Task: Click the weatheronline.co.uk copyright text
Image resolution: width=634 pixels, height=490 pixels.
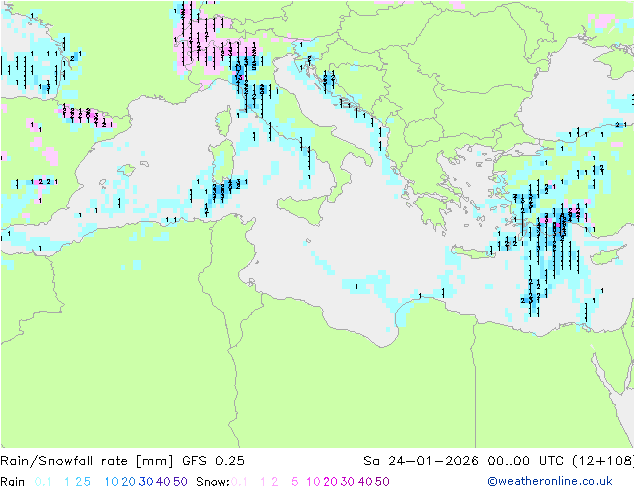Action: (550, 481)
